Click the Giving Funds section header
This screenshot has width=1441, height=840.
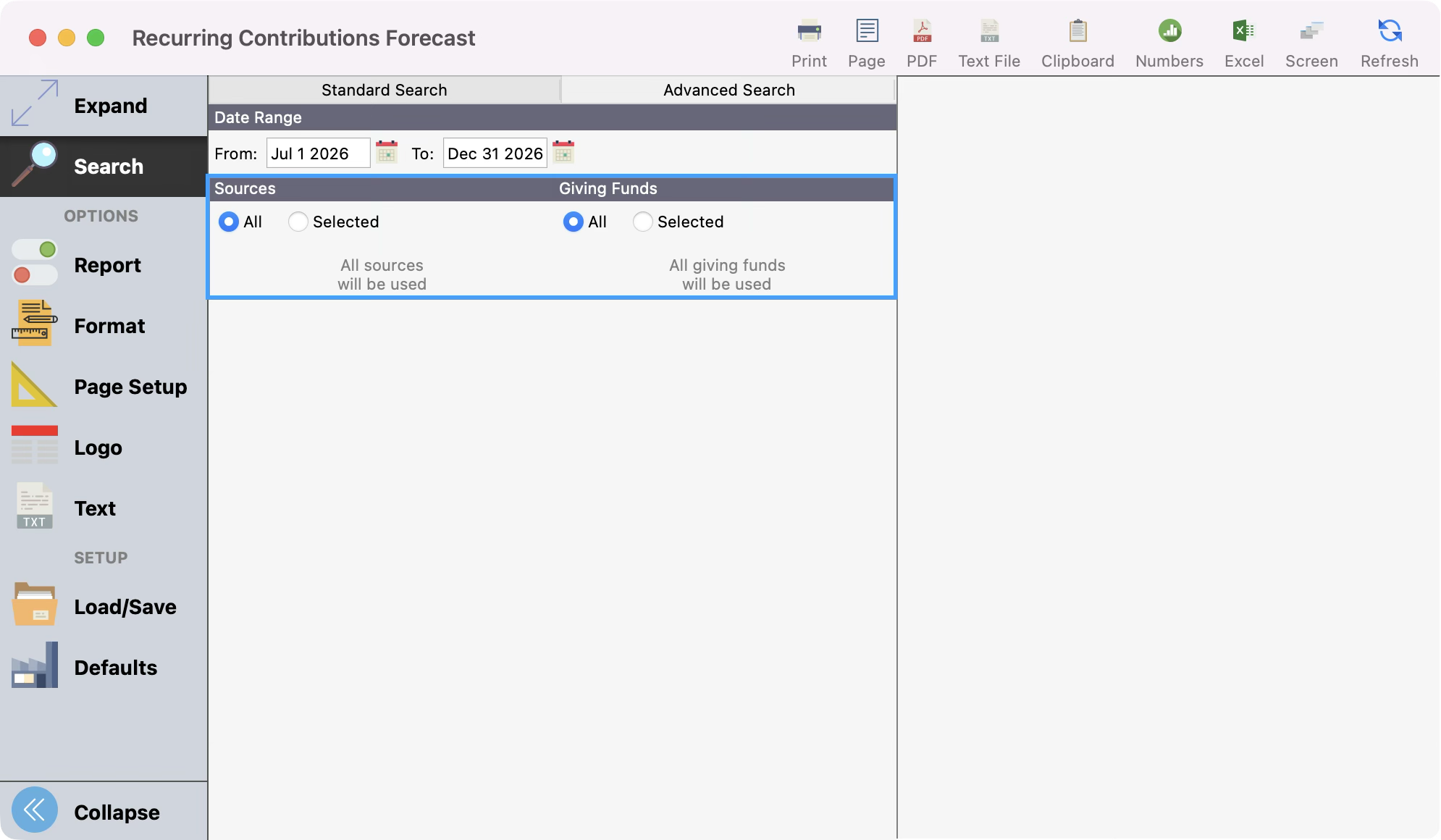(608, 188)
